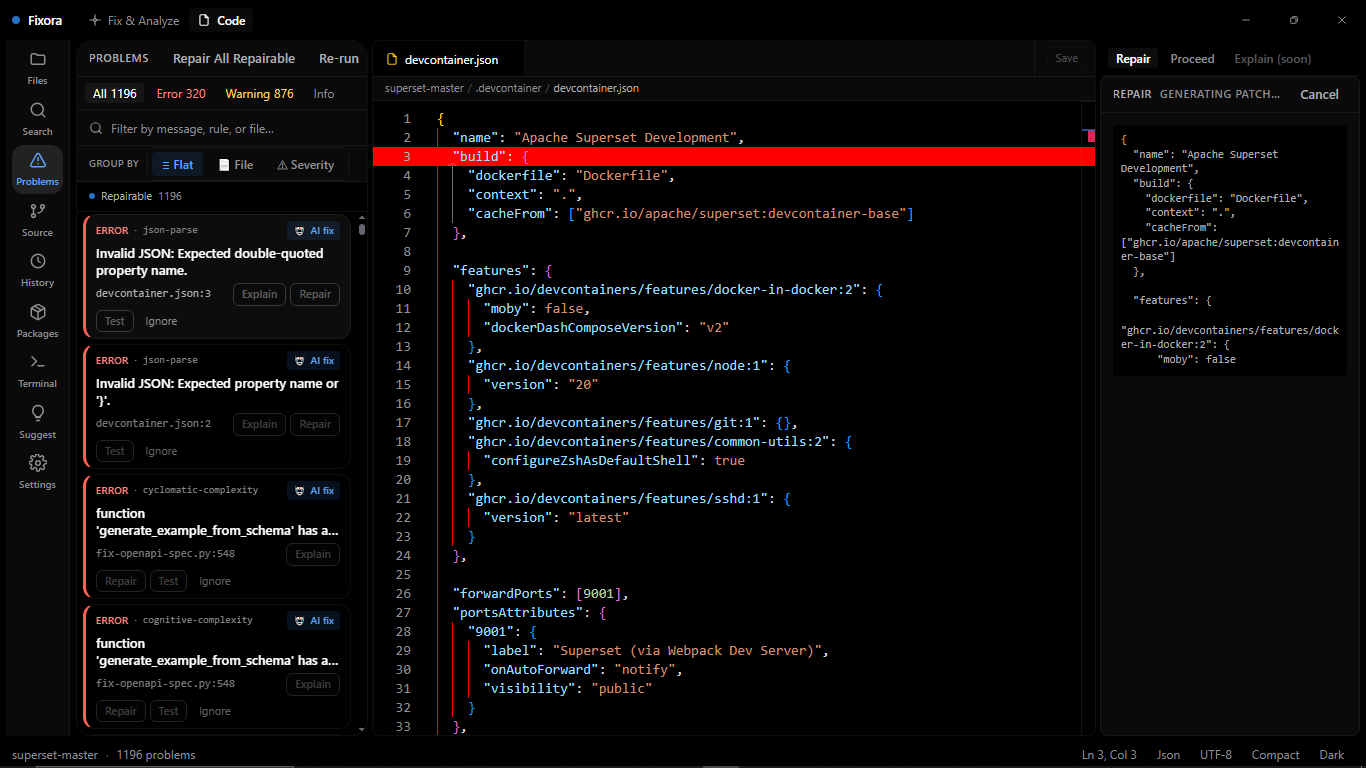The height and width of the screenshot is (768, 1366).
Task: Open the Source control sidebar icon
Action: (x=37, y=220)
